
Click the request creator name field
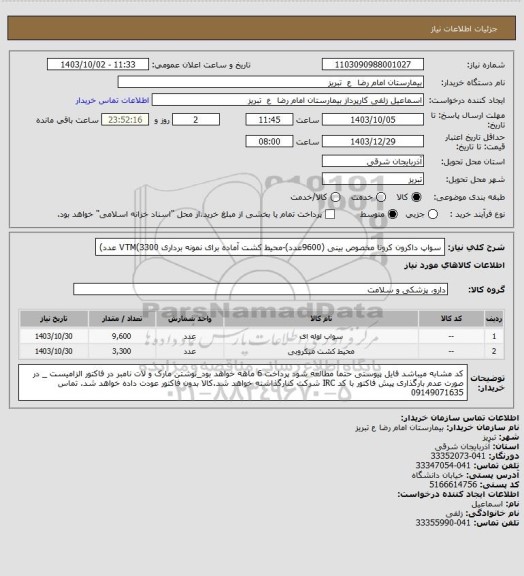288,100
